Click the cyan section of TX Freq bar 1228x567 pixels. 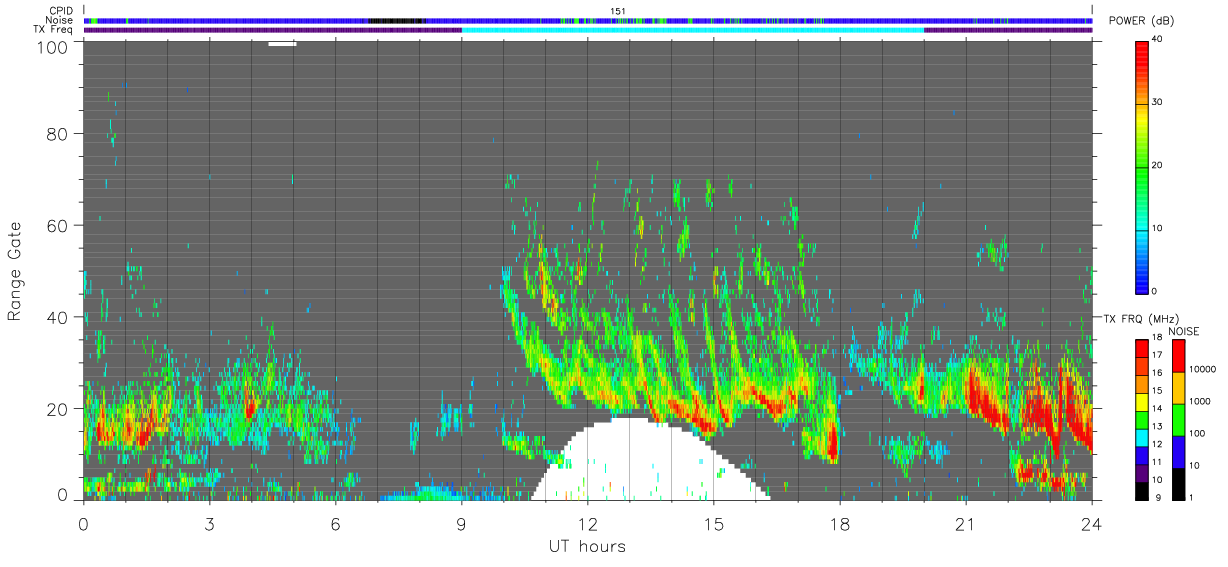tap(693, 30)
